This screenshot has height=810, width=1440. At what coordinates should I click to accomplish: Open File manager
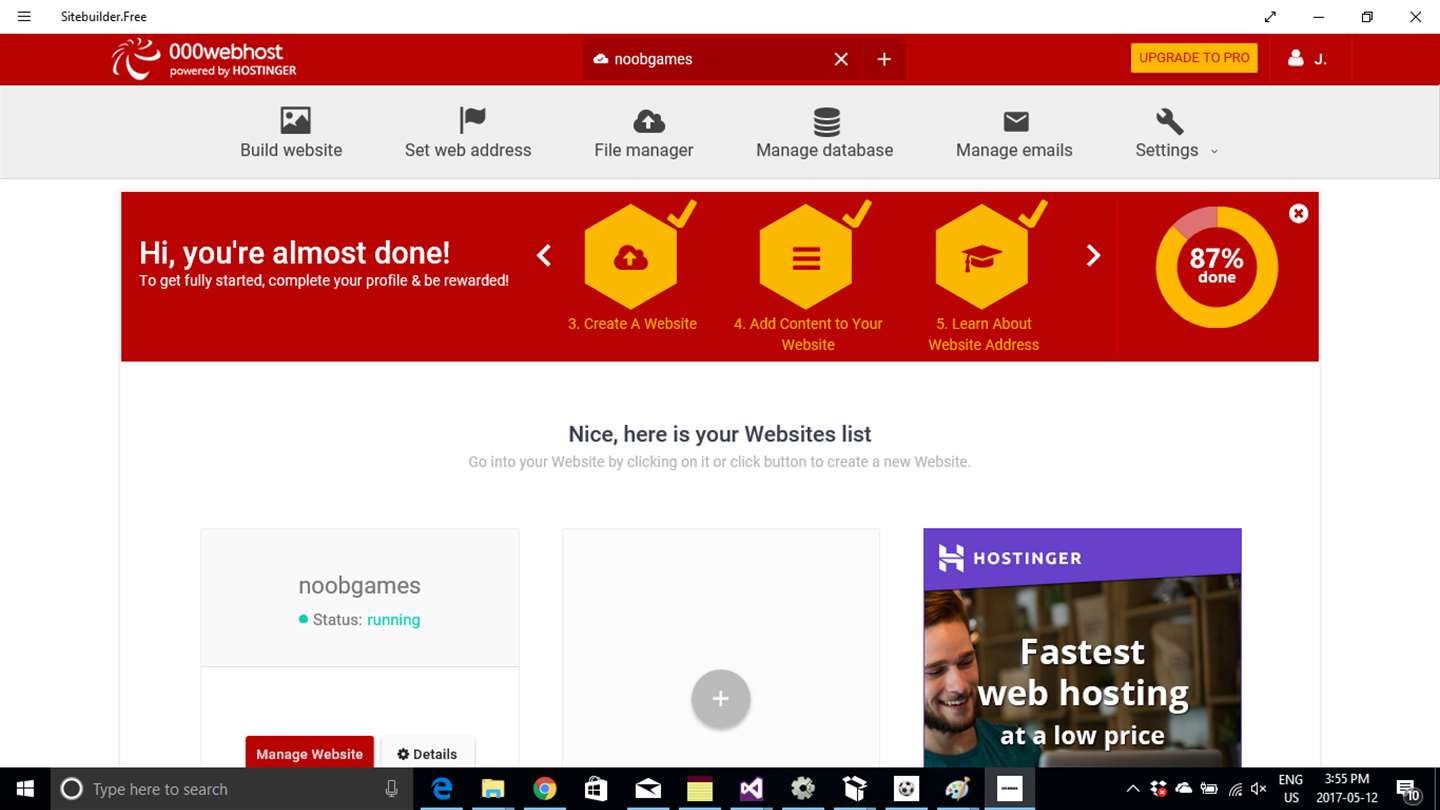pos(644,133)
